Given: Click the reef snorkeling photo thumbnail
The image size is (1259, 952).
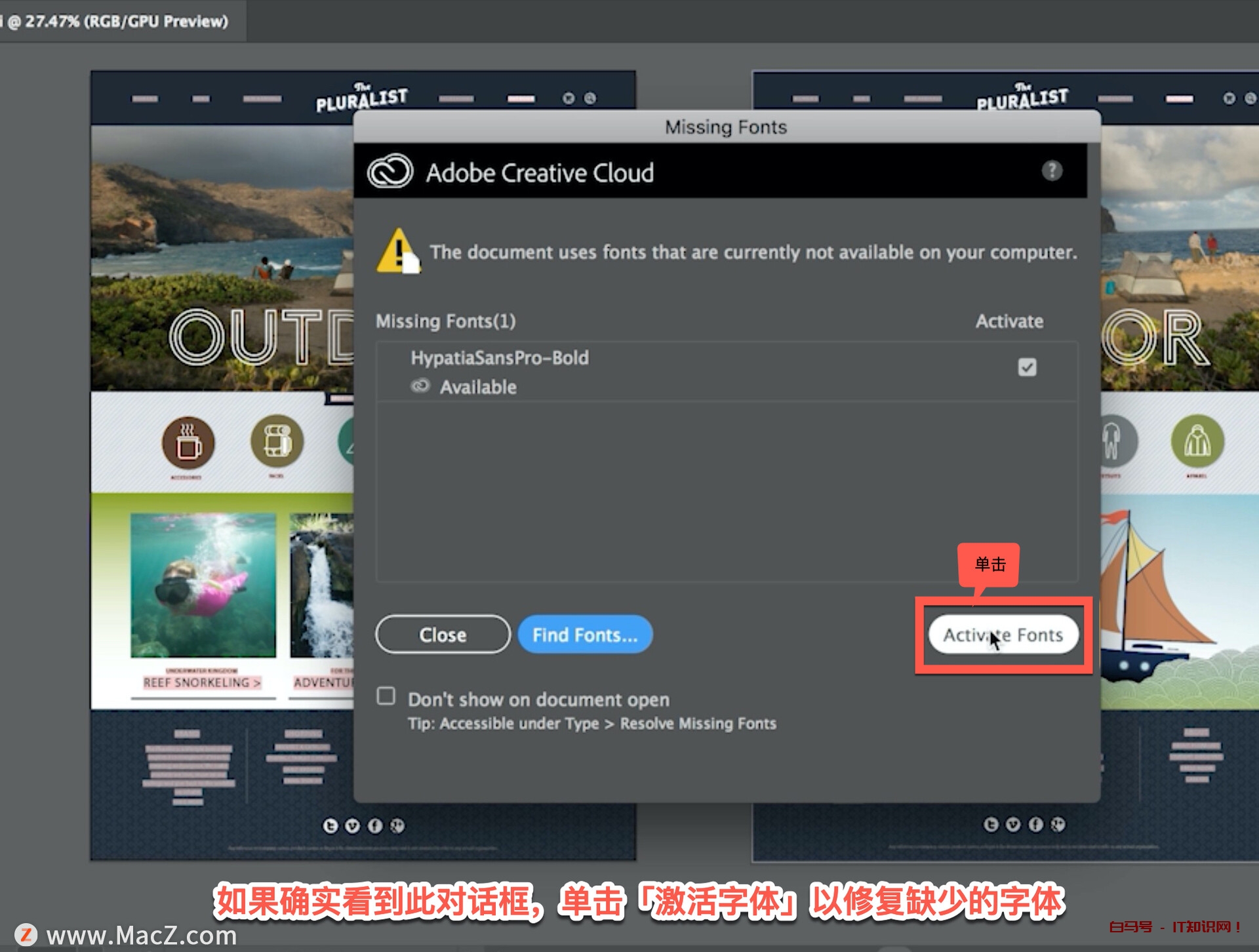Looking at the screenshot, I should point(203,585).
